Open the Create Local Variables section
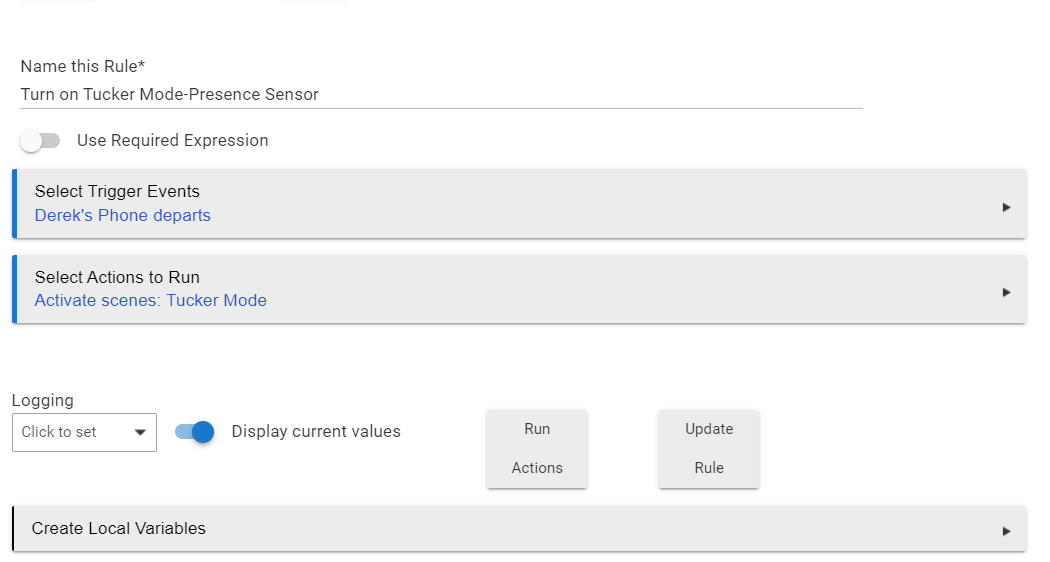The image size is (1050, 562). click(520, 529)
